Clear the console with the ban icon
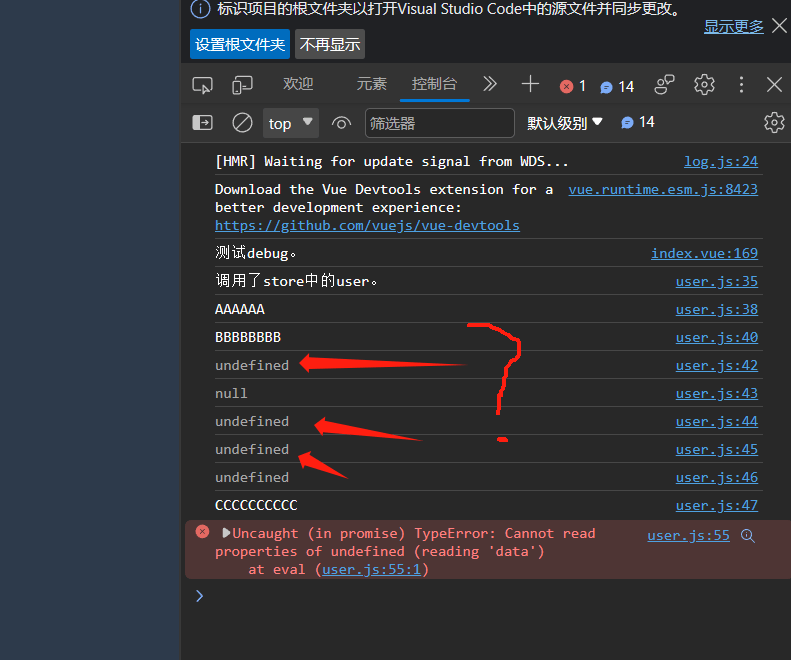The width and height of the screenshot is (791, 660). (242, 123)
